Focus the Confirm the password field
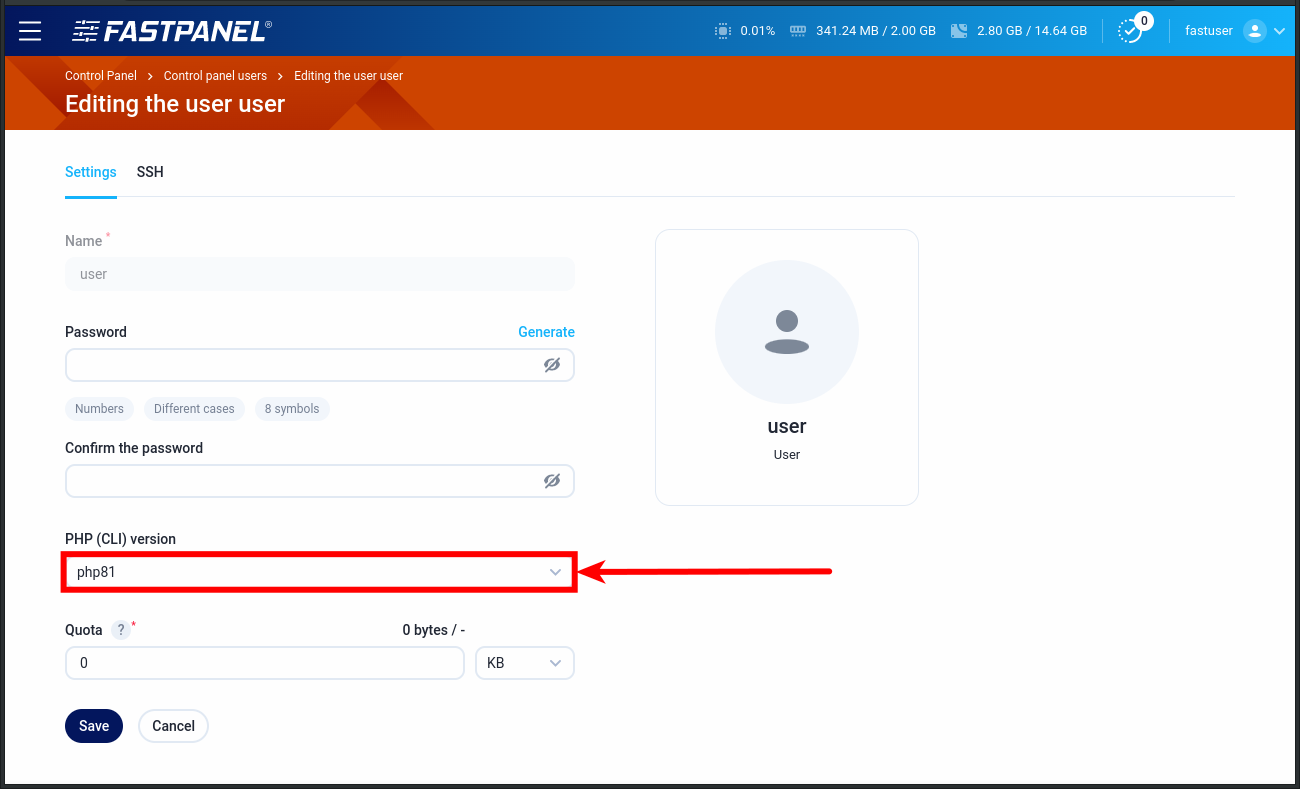Screen dimensions: 1300x789 320,481
